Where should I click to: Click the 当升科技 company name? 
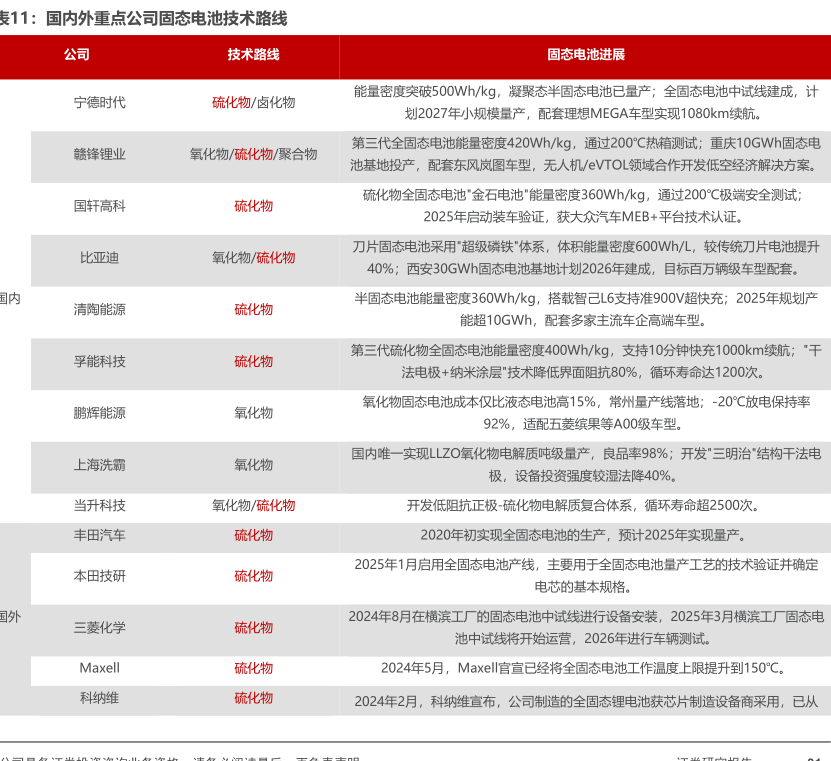coord(99,506)
